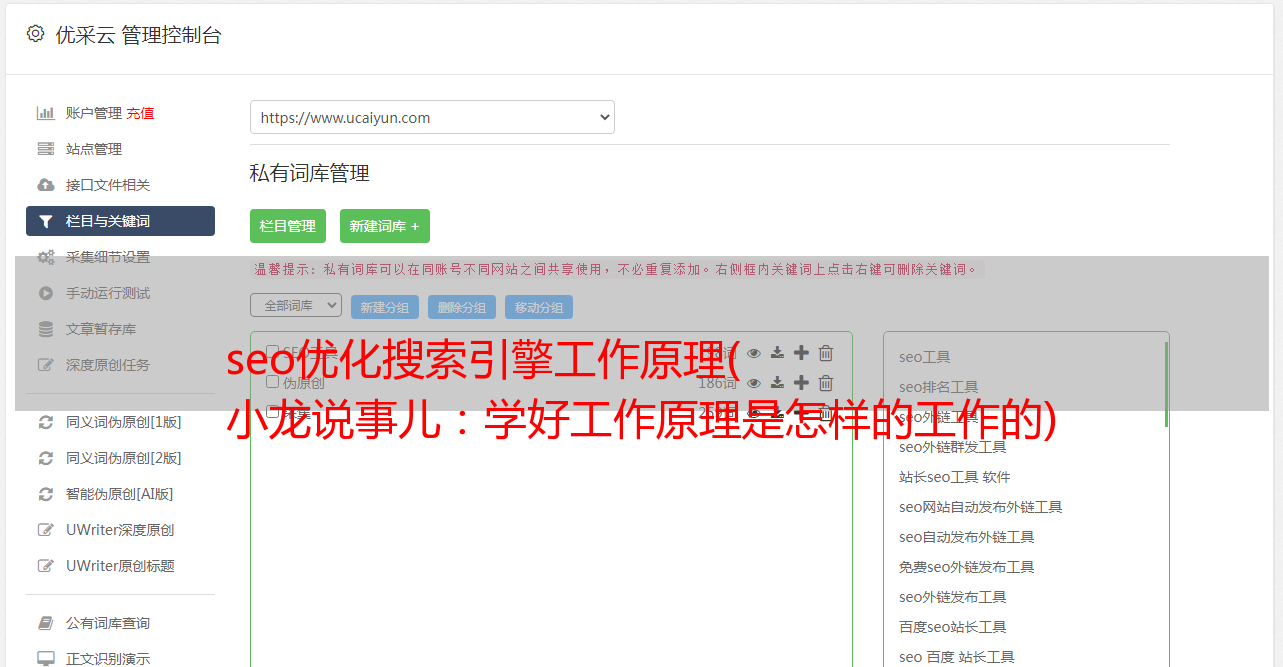The image size is (1283, 667).
Task: Click the refresh icon for 同义词伪原创[2版]
Action: [45, 458]
